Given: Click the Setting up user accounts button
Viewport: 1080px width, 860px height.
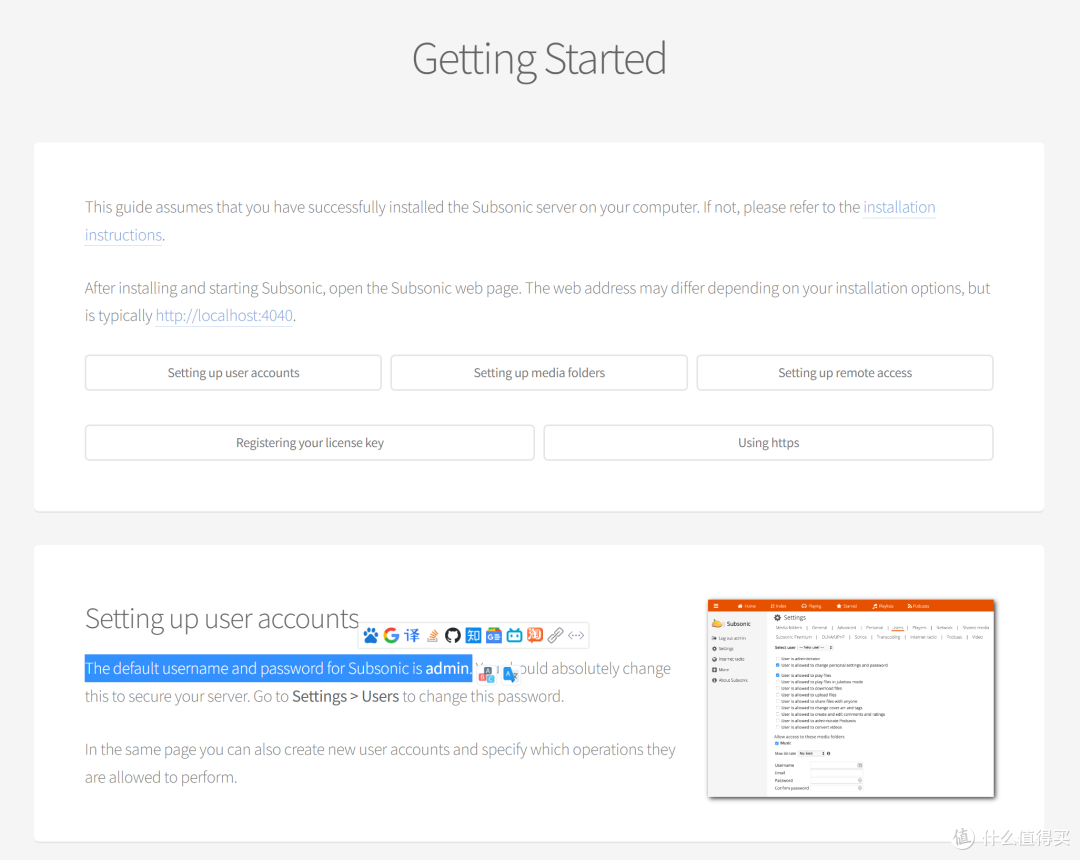Looking at the screenshot, I should pyautogui.click(x=233, y=373).
